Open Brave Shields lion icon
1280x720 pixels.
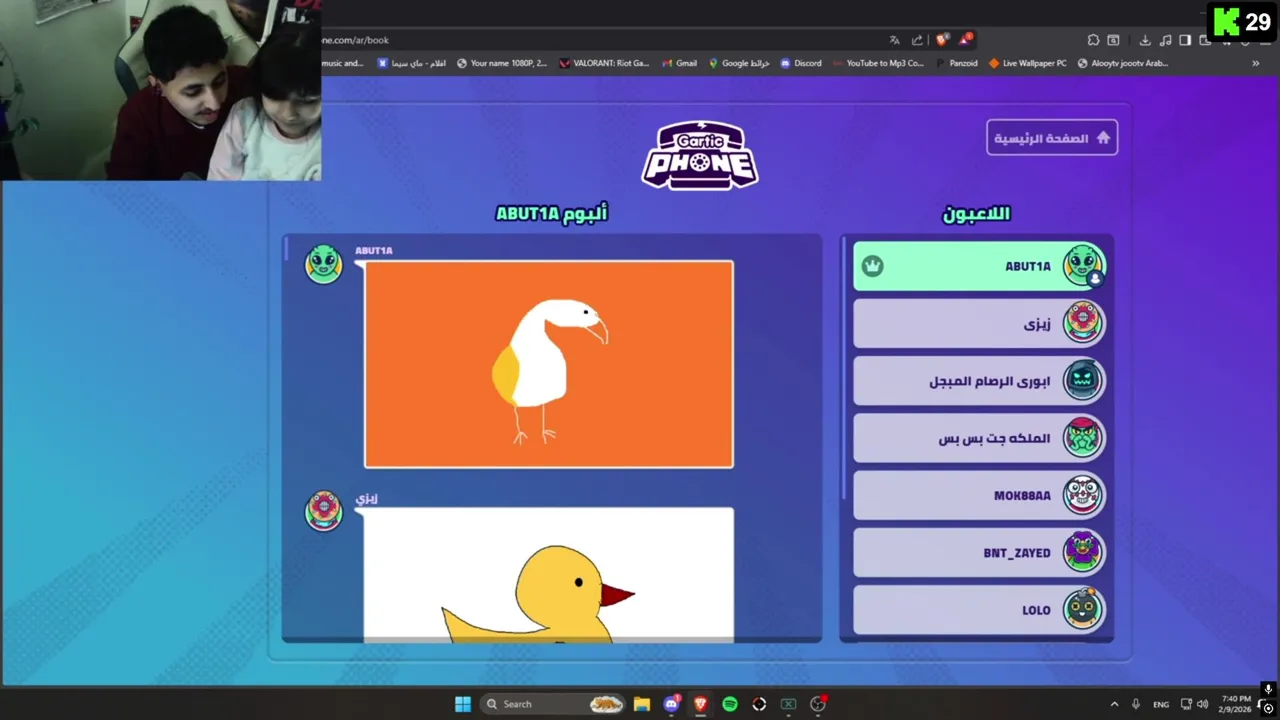942,40
